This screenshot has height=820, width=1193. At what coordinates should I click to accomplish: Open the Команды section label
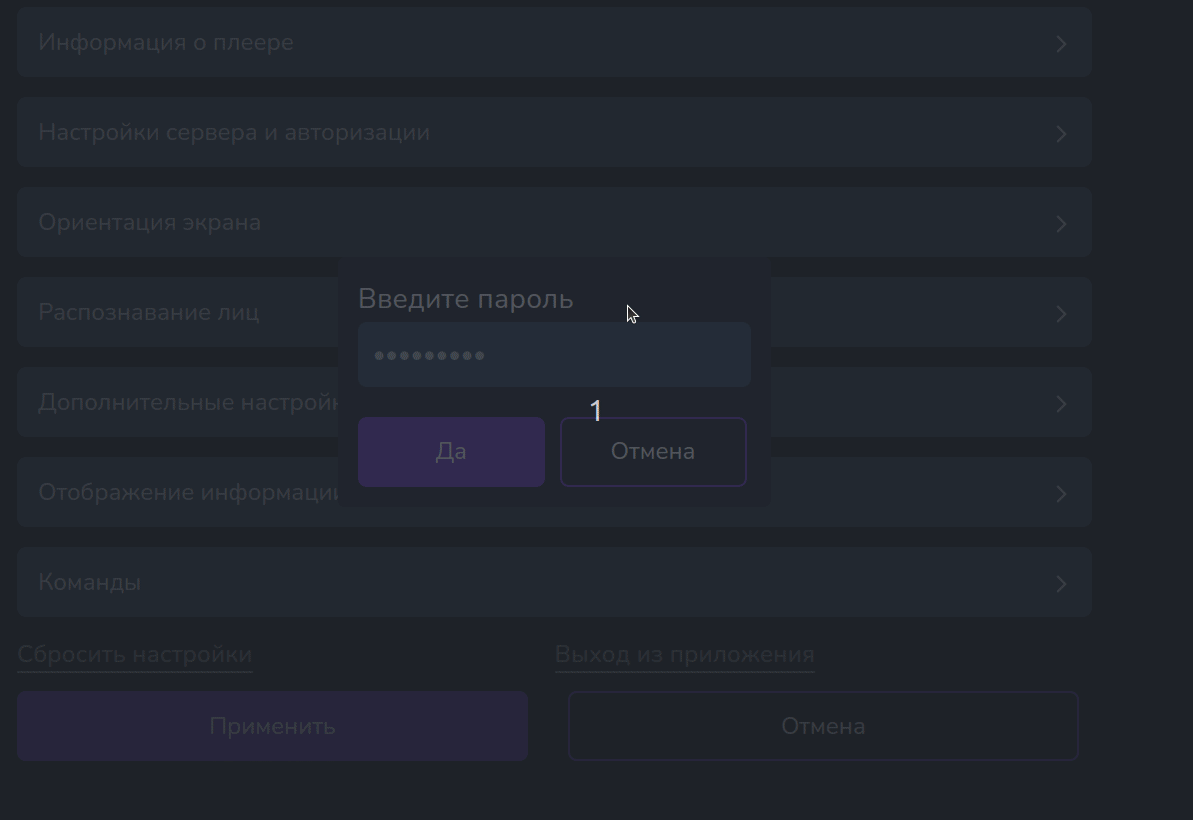pos(90,583)
